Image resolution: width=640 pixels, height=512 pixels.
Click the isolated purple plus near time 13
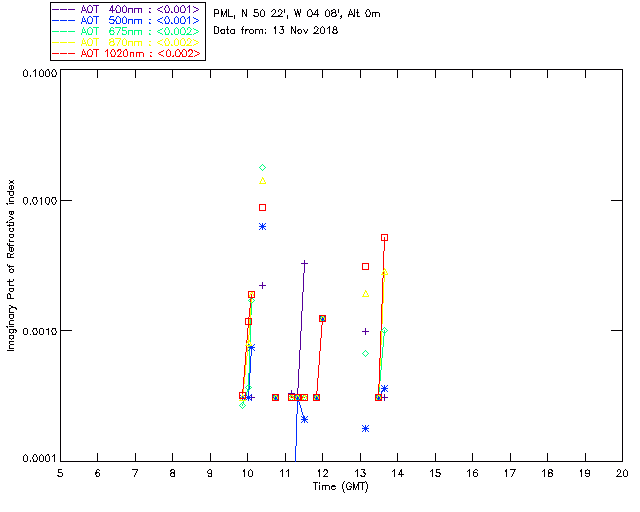[x=365, y=332]
